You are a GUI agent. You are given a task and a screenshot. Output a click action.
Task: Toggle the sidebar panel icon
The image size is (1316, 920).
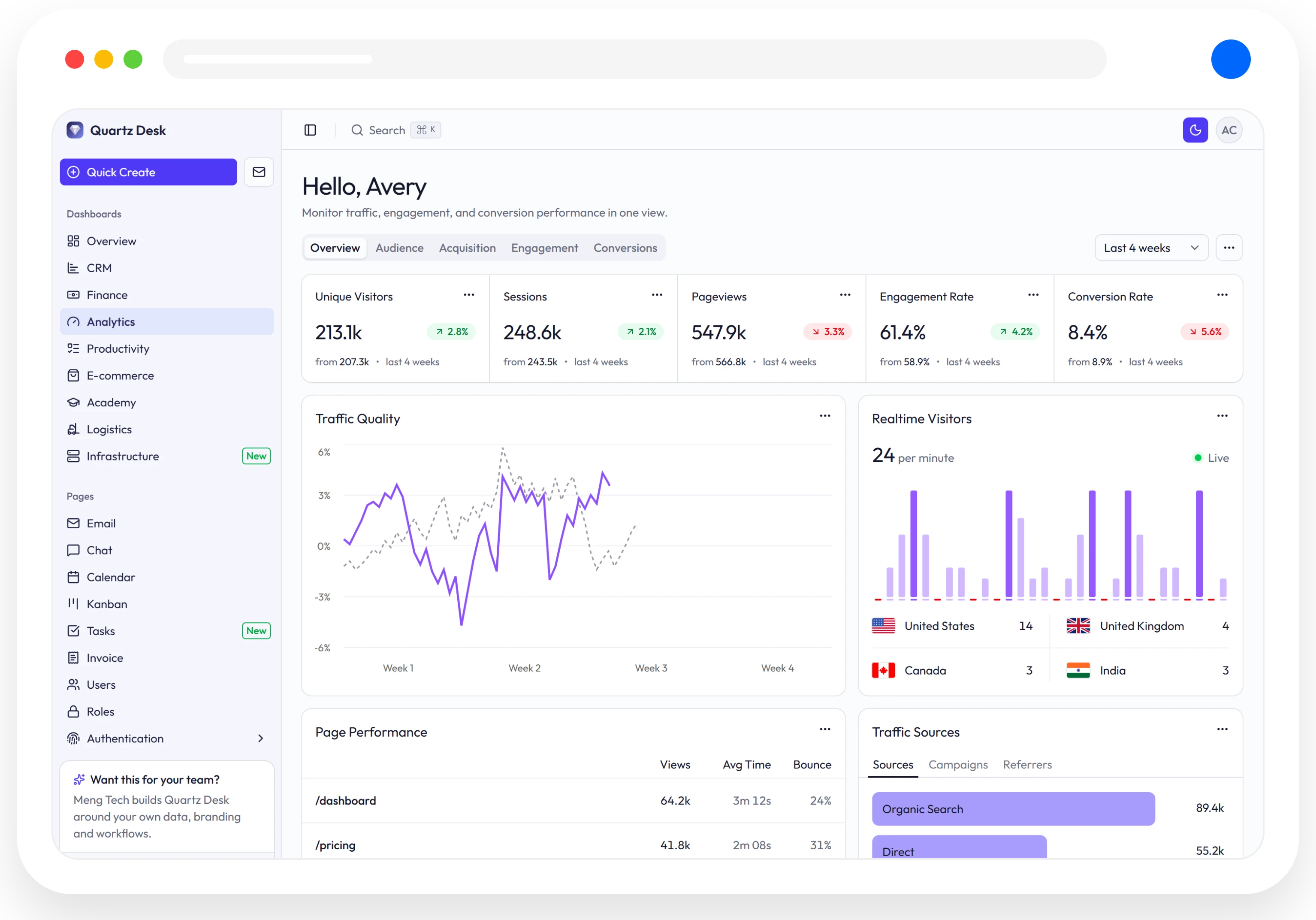(x=310, y=130)
